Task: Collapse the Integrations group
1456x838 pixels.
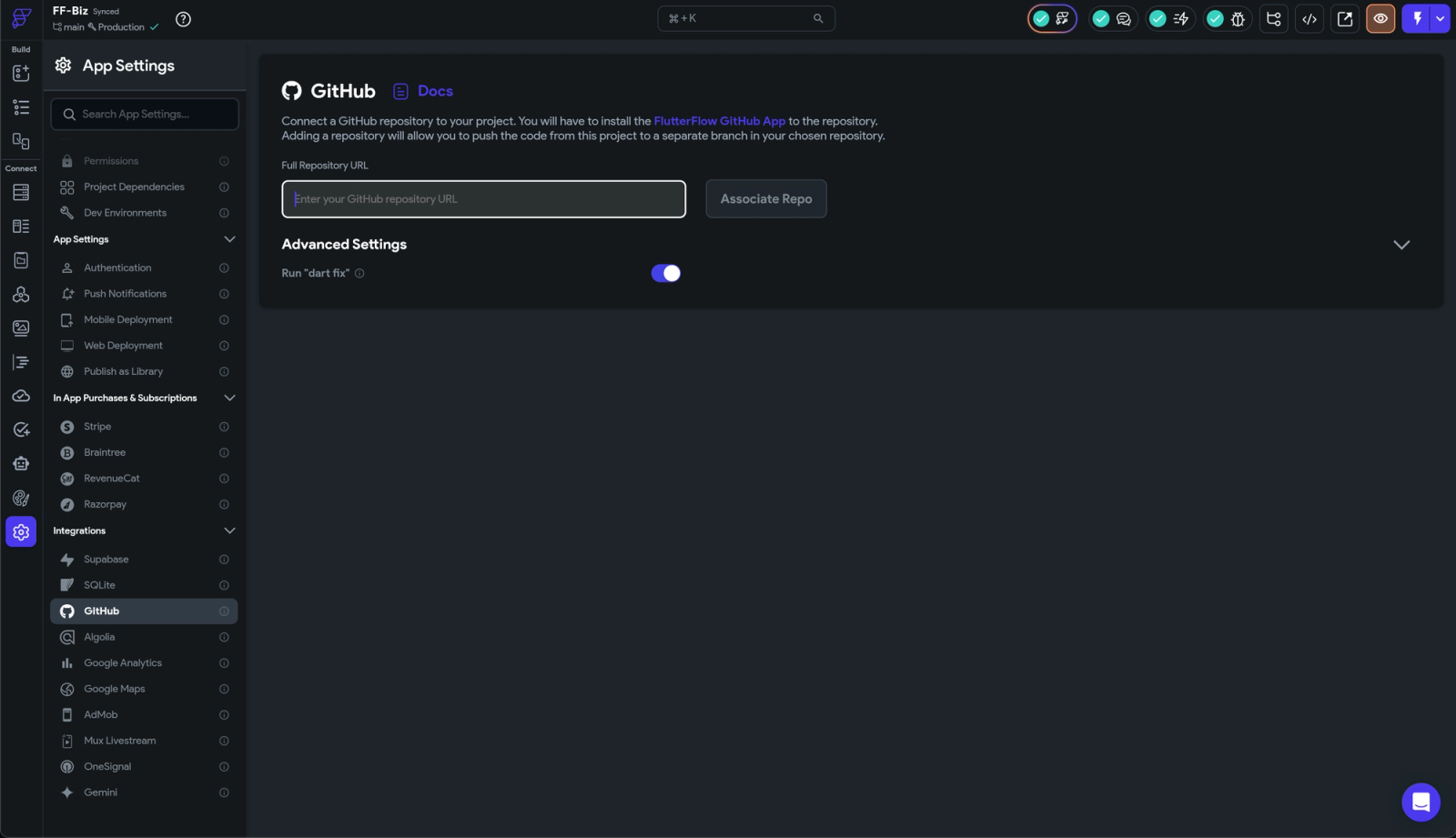Action: pyautogui.click(x=229, y=530)
